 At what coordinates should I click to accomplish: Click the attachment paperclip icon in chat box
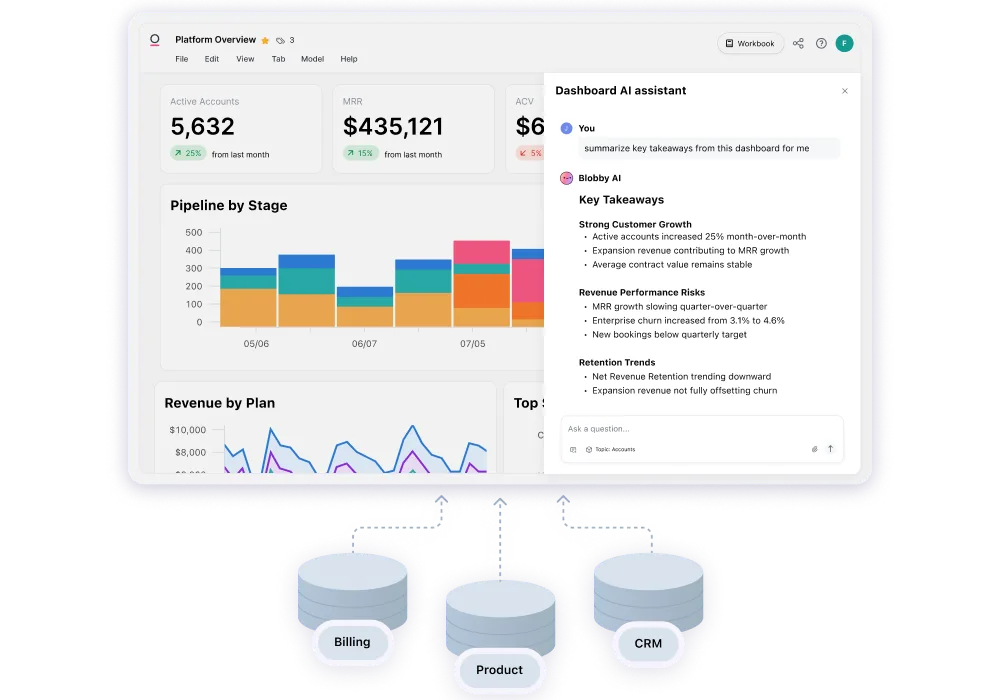click(814, 449)
